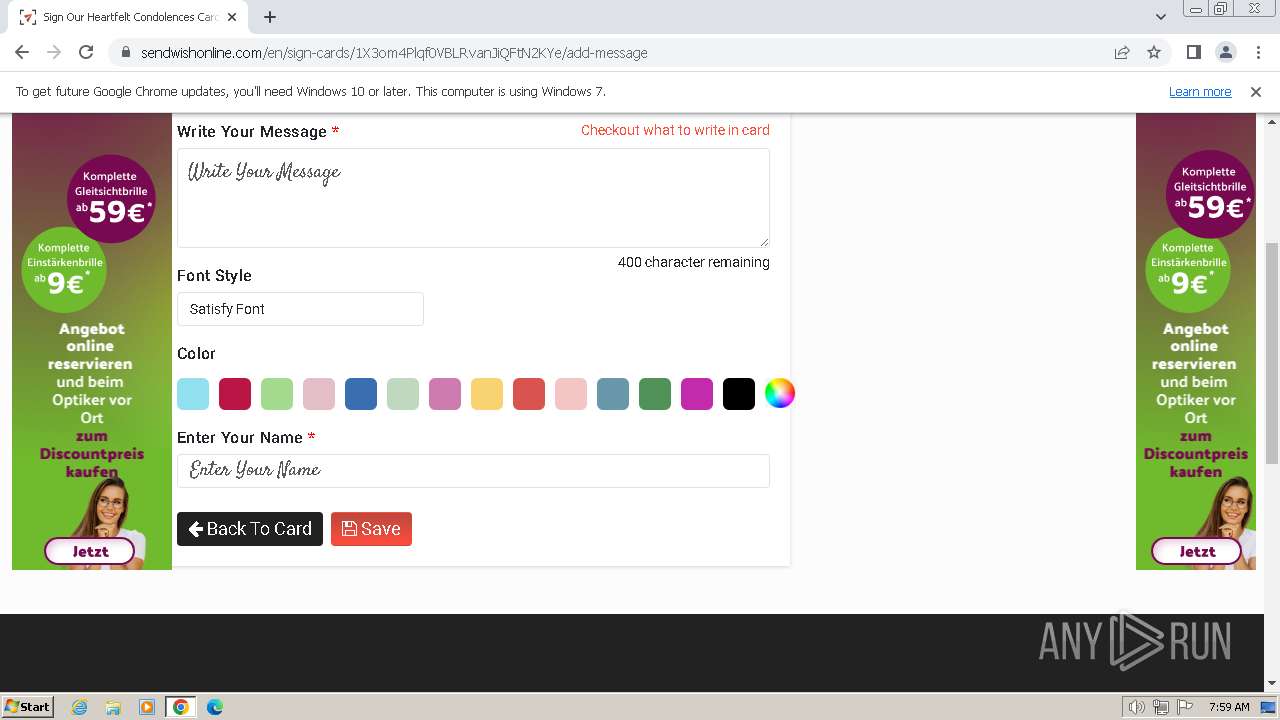1280x720 pixels.
Task: Pick the light green color swatch
Action: (277, 394)
